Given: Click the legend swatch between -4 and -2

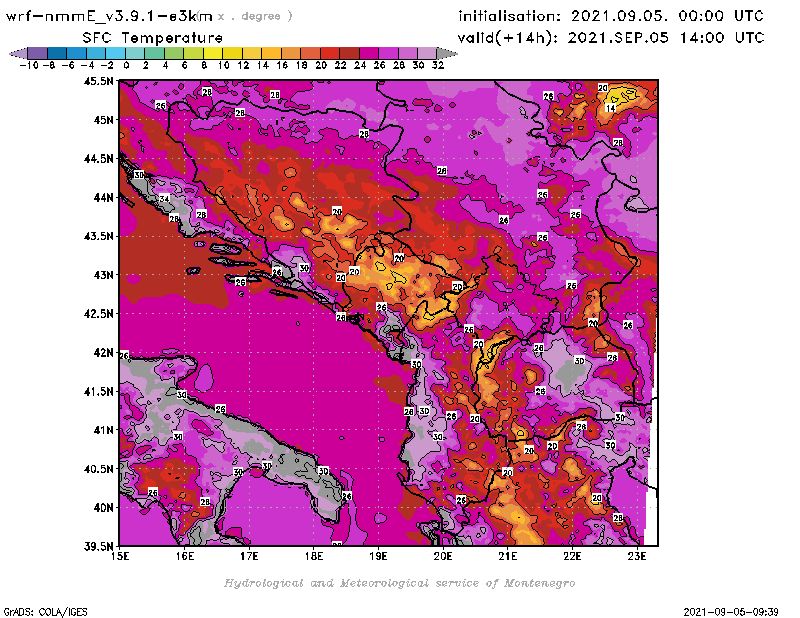Looking at the screenshot, I should (96, 53).
